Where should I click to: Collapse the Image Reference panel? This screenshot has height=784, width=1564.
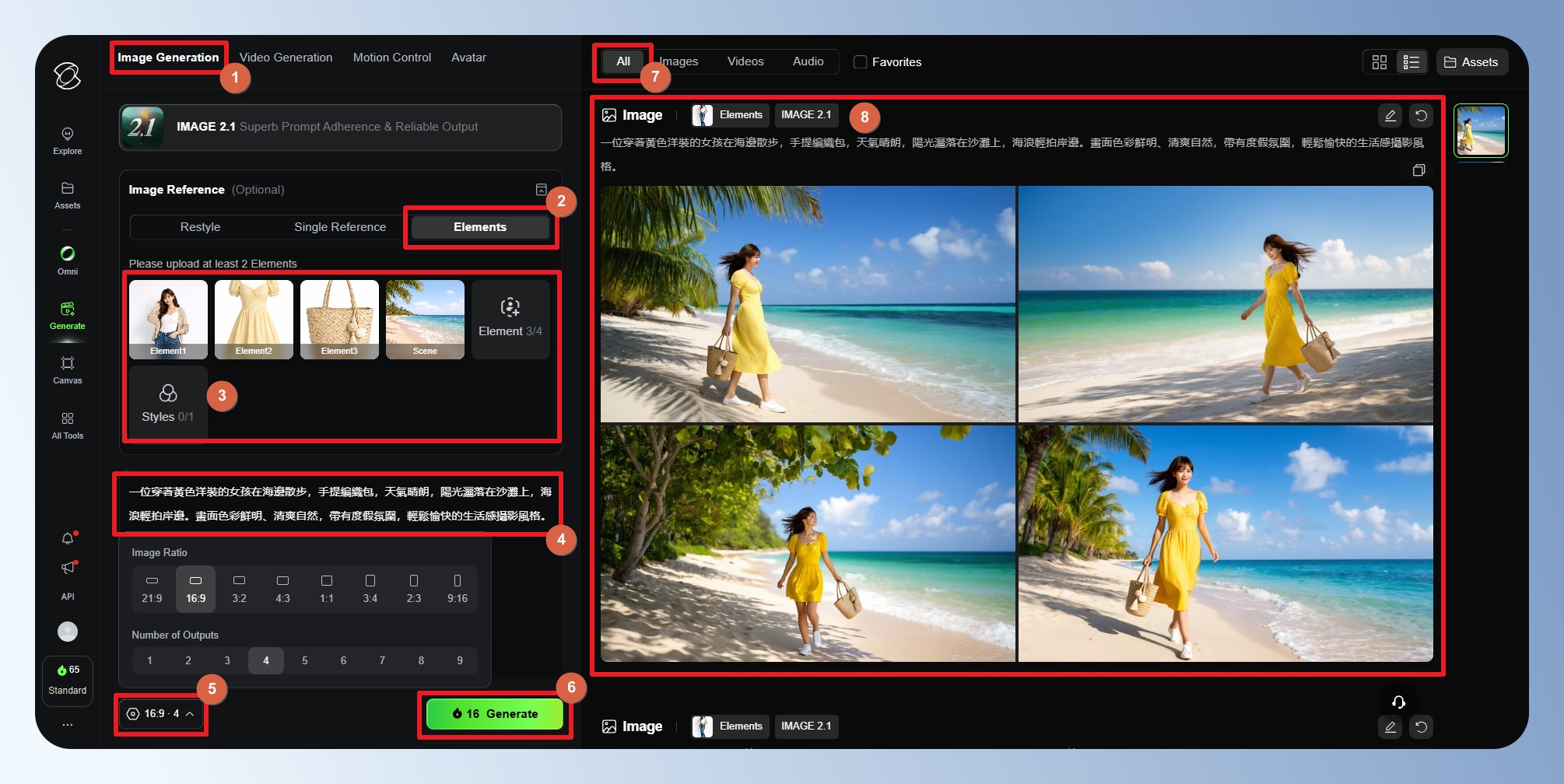coord(542,190)
